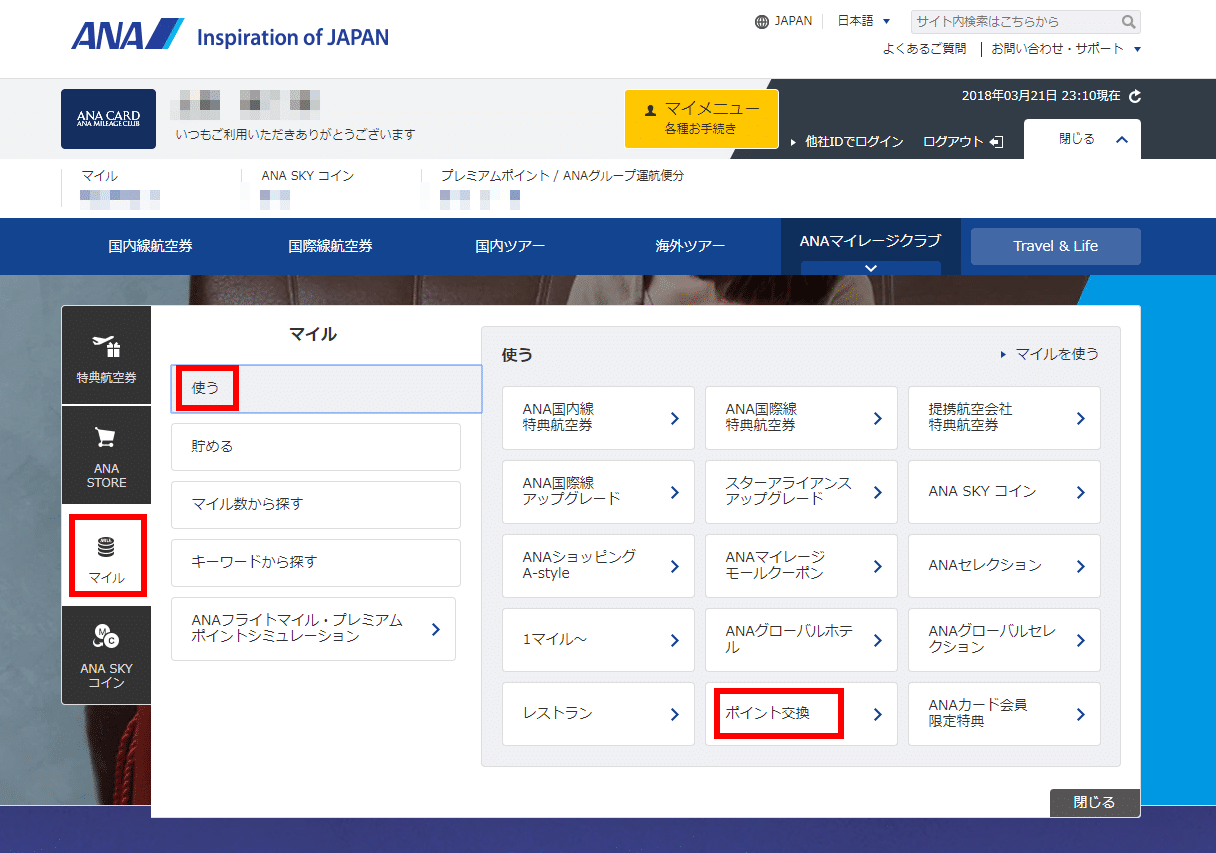
Task: Click the site search magnifier icon
Action: [1128, 22]
